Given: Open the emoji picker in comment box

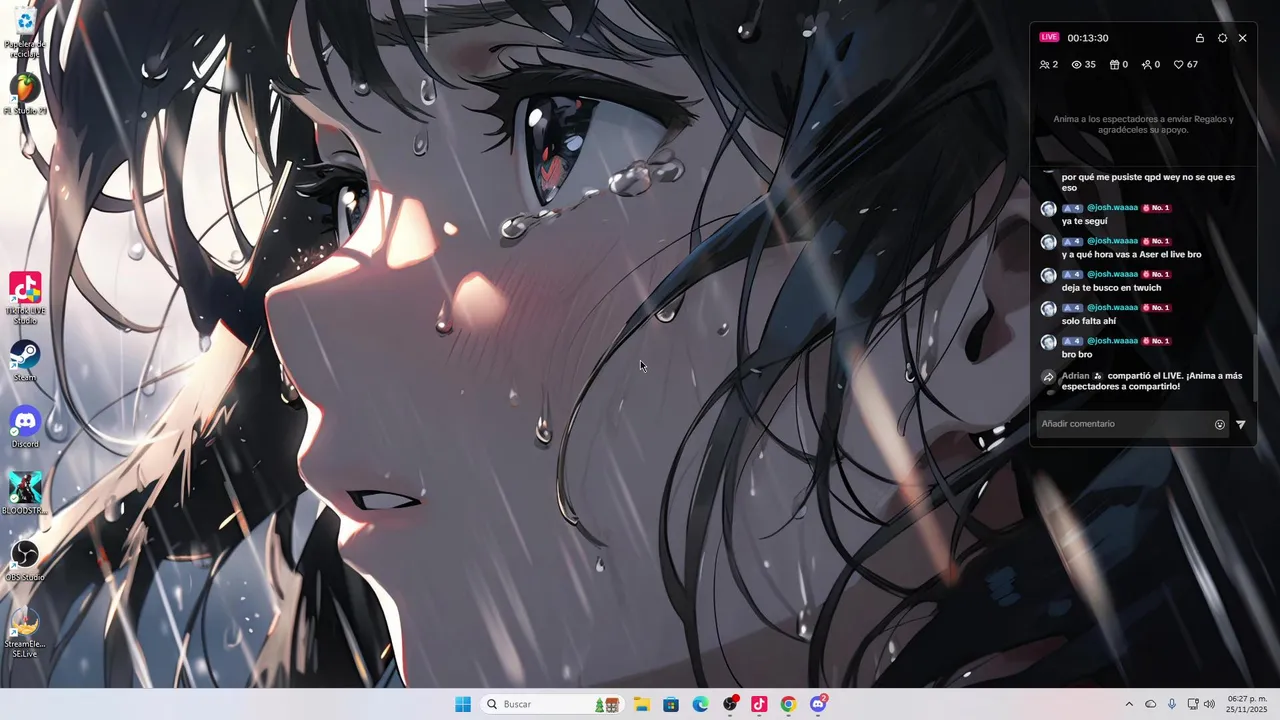Looking at the screenshot, I should pyautogui.click(x=1220, y=424).
